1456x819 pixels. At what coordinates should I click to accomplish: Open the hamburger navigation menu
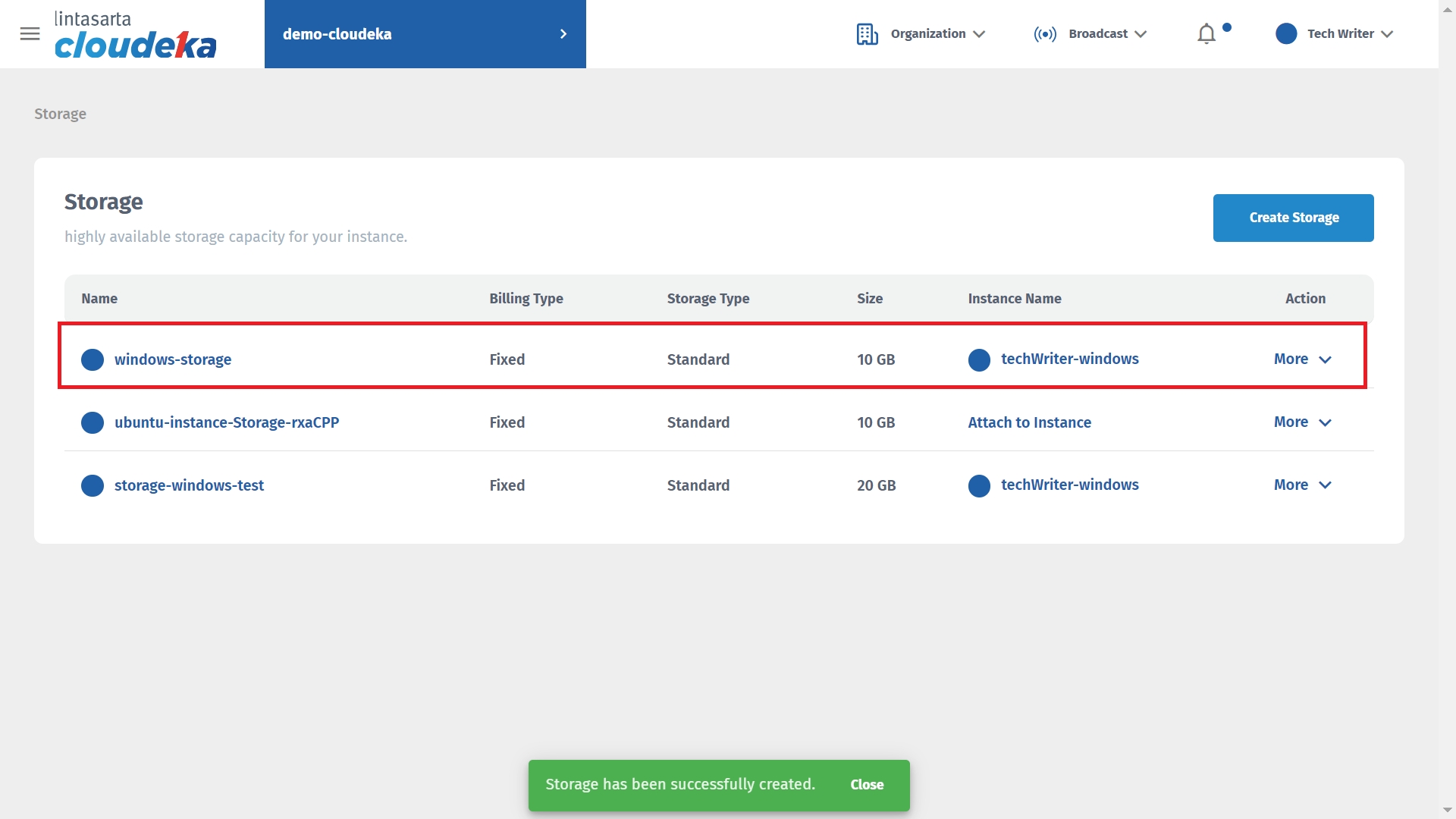[x=30, y=34]
